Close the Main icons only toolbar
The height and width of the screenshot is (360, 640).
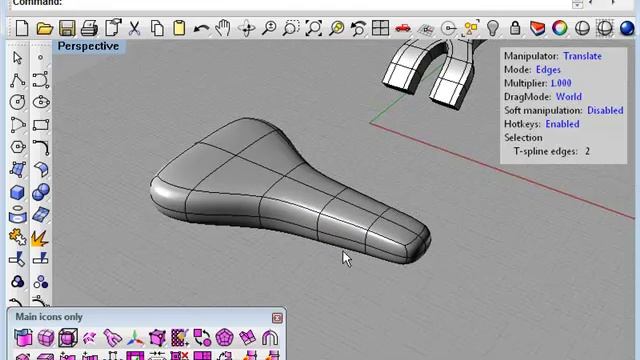click(277, 318)
